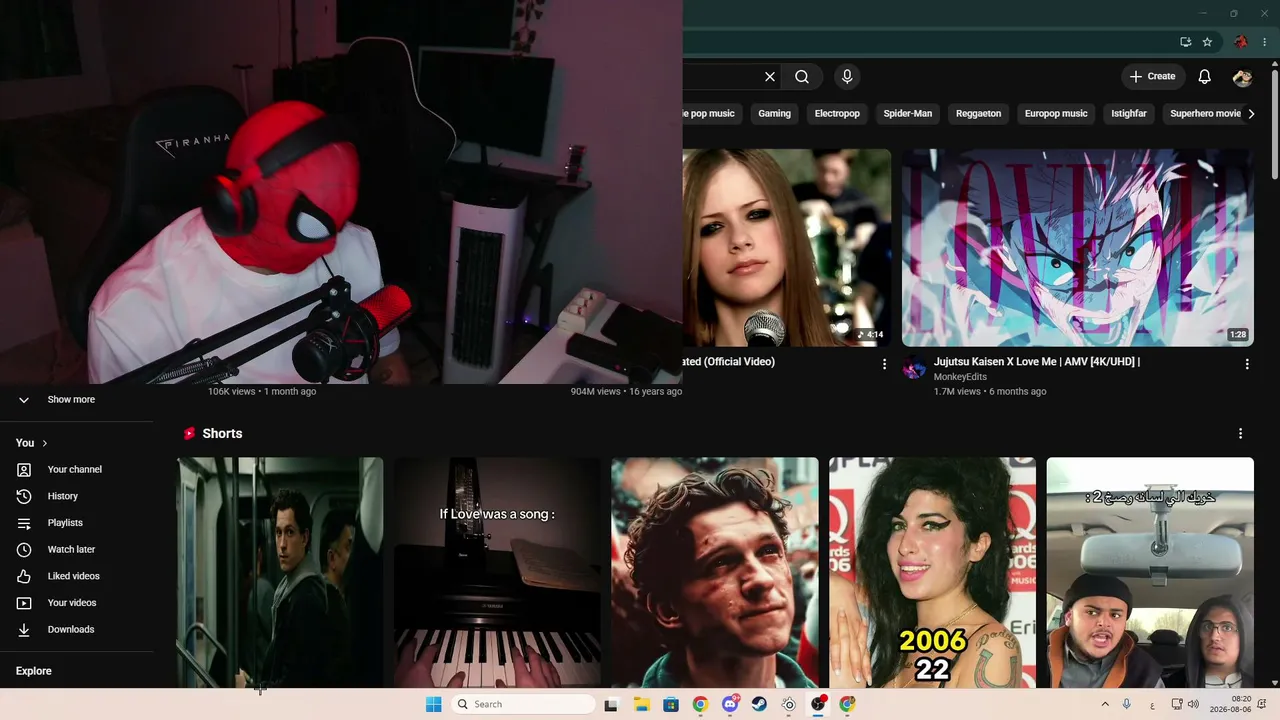Open the subway train Short thumbnail
This screenshot has width=1280, height=720.
pos(280,573)
